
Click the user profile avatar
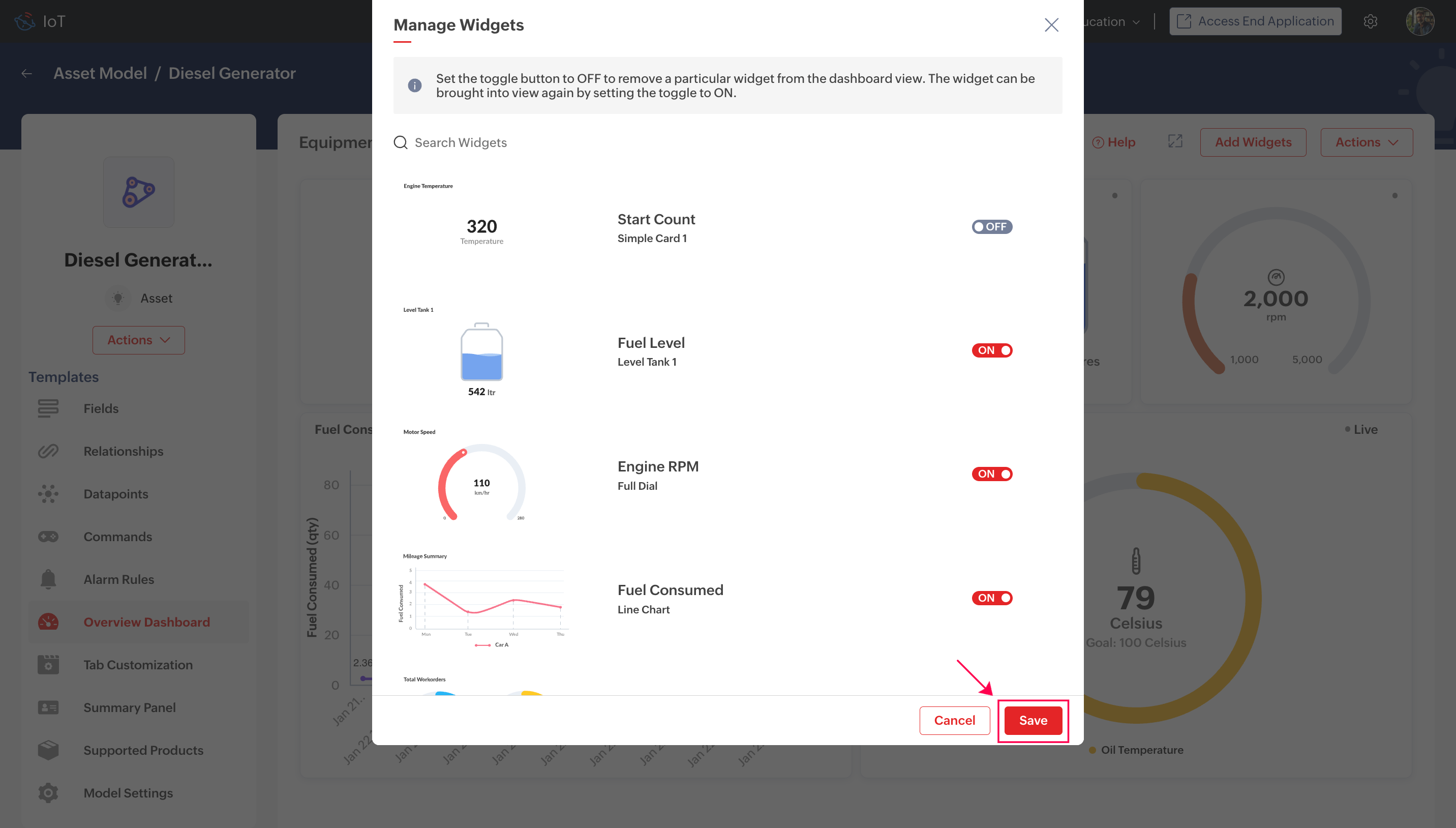click(1419, 21)
